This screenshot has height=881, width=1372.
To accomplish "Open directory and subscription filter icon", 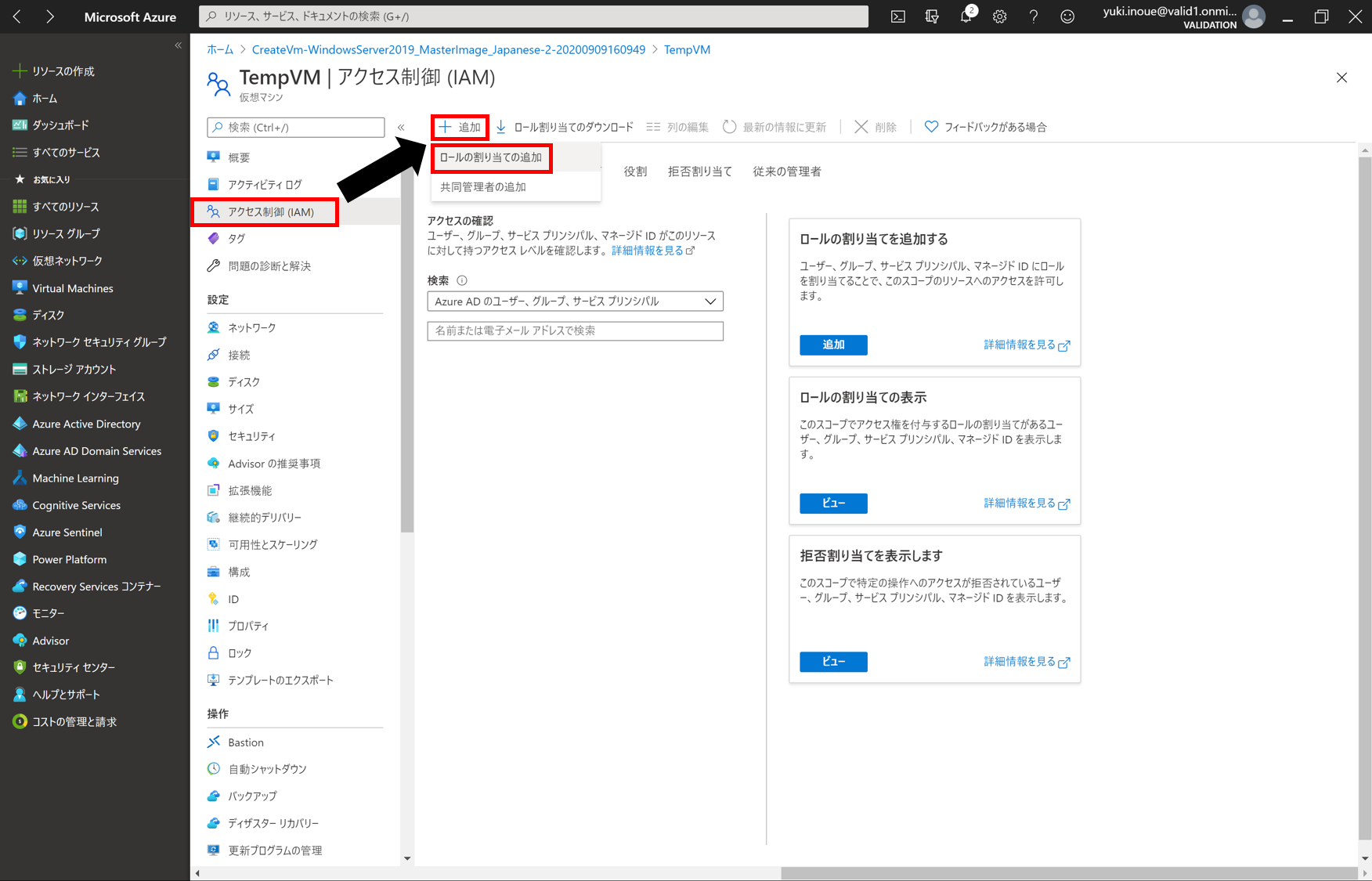I will 932,16.
